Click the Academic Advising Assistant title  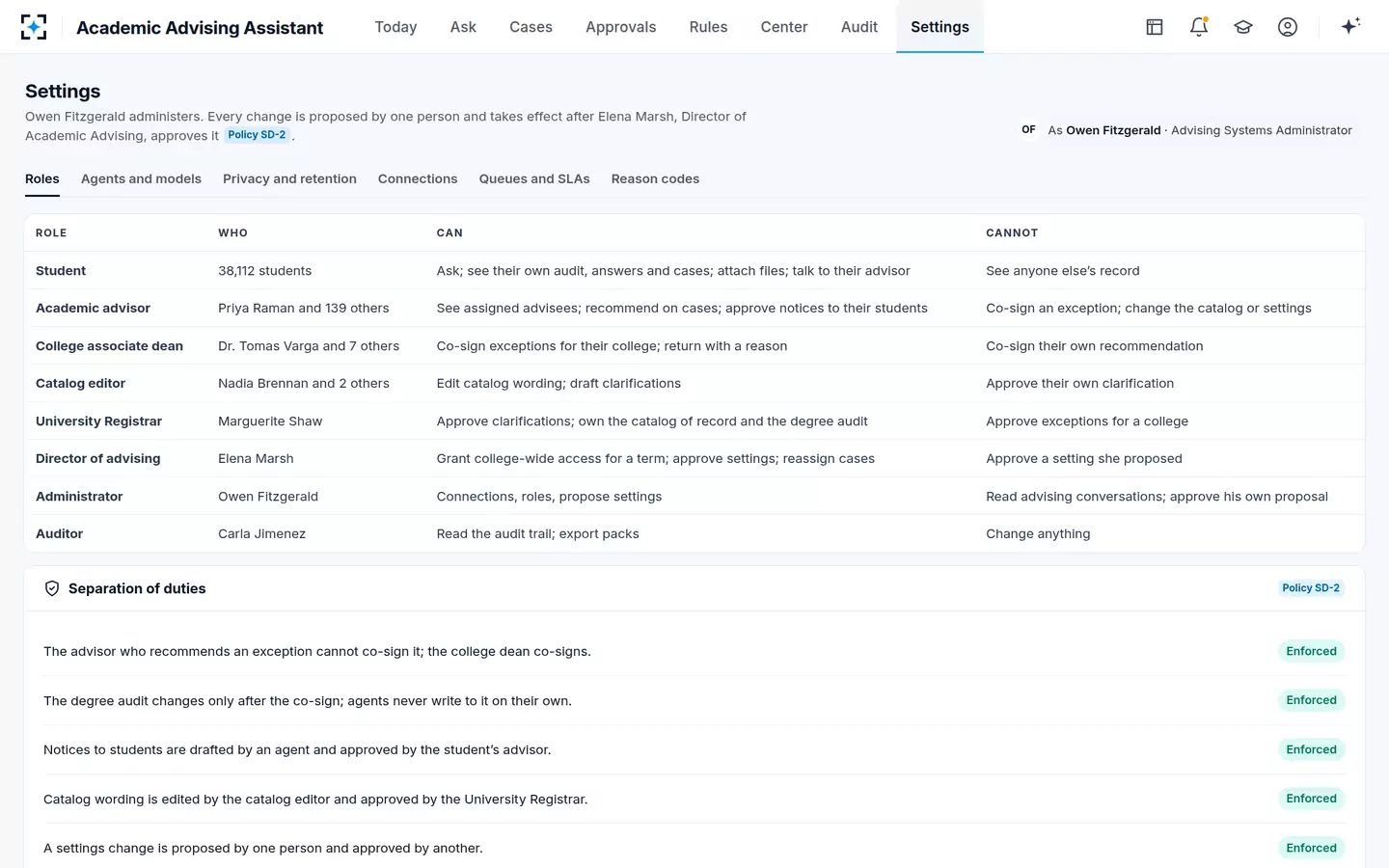[x=200, y=28]
